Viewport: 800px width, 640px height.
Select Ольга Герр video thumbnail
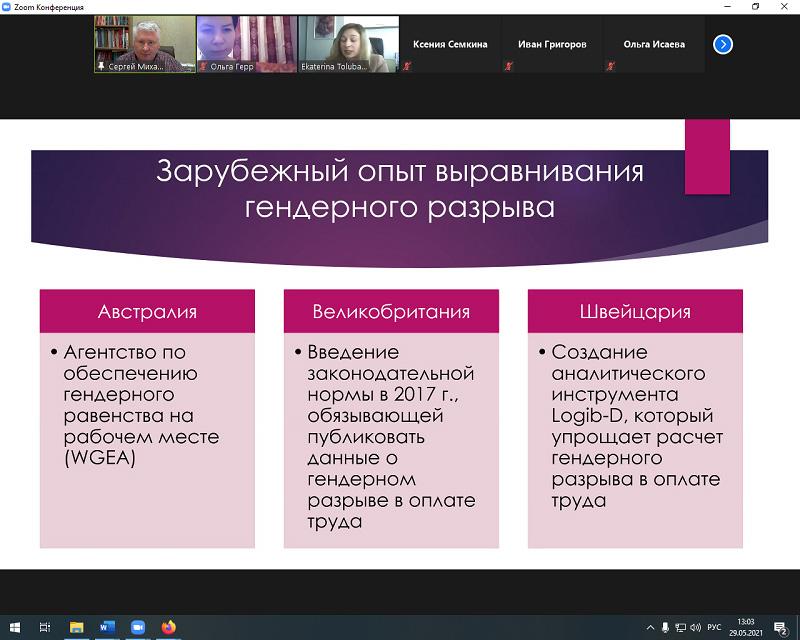point(245,44)
